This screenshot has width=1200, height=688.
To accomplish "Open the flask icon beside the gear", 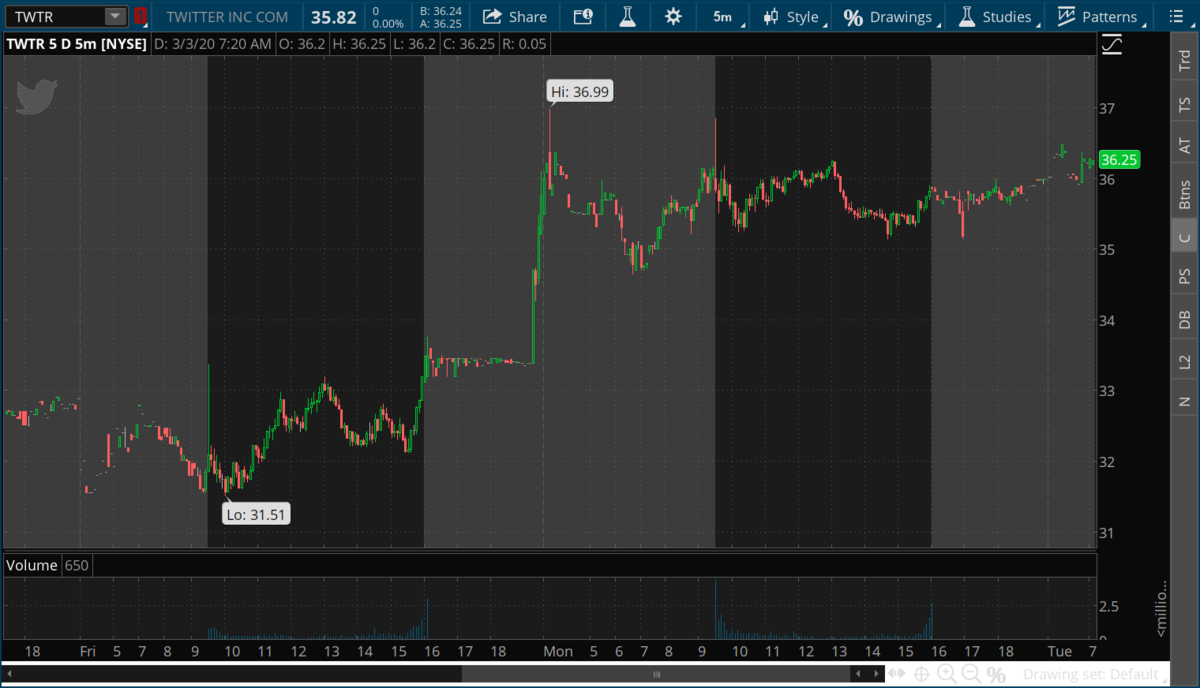I will pos(628,16).
